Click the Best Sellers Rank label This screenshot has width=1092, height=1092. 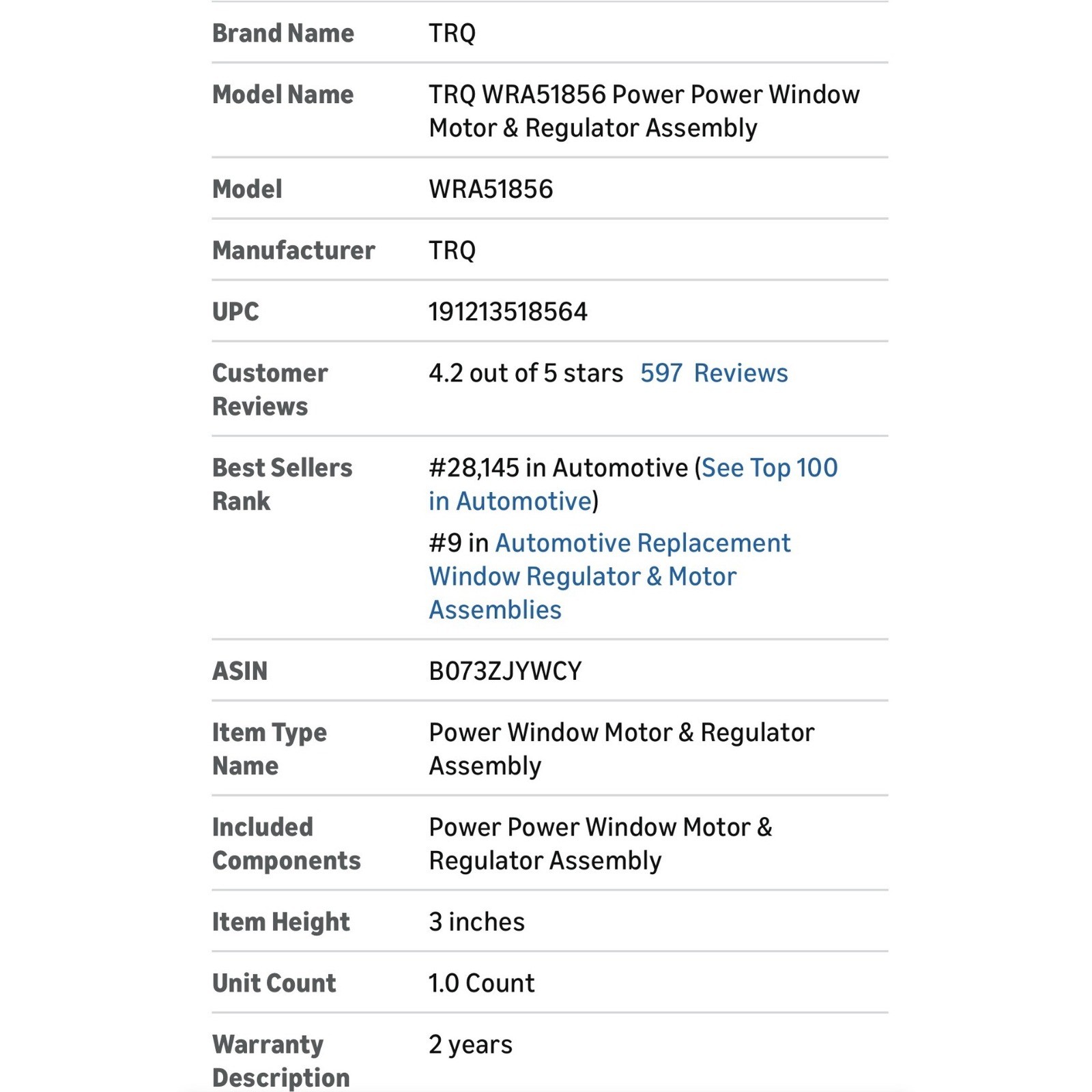click(282, 485)
